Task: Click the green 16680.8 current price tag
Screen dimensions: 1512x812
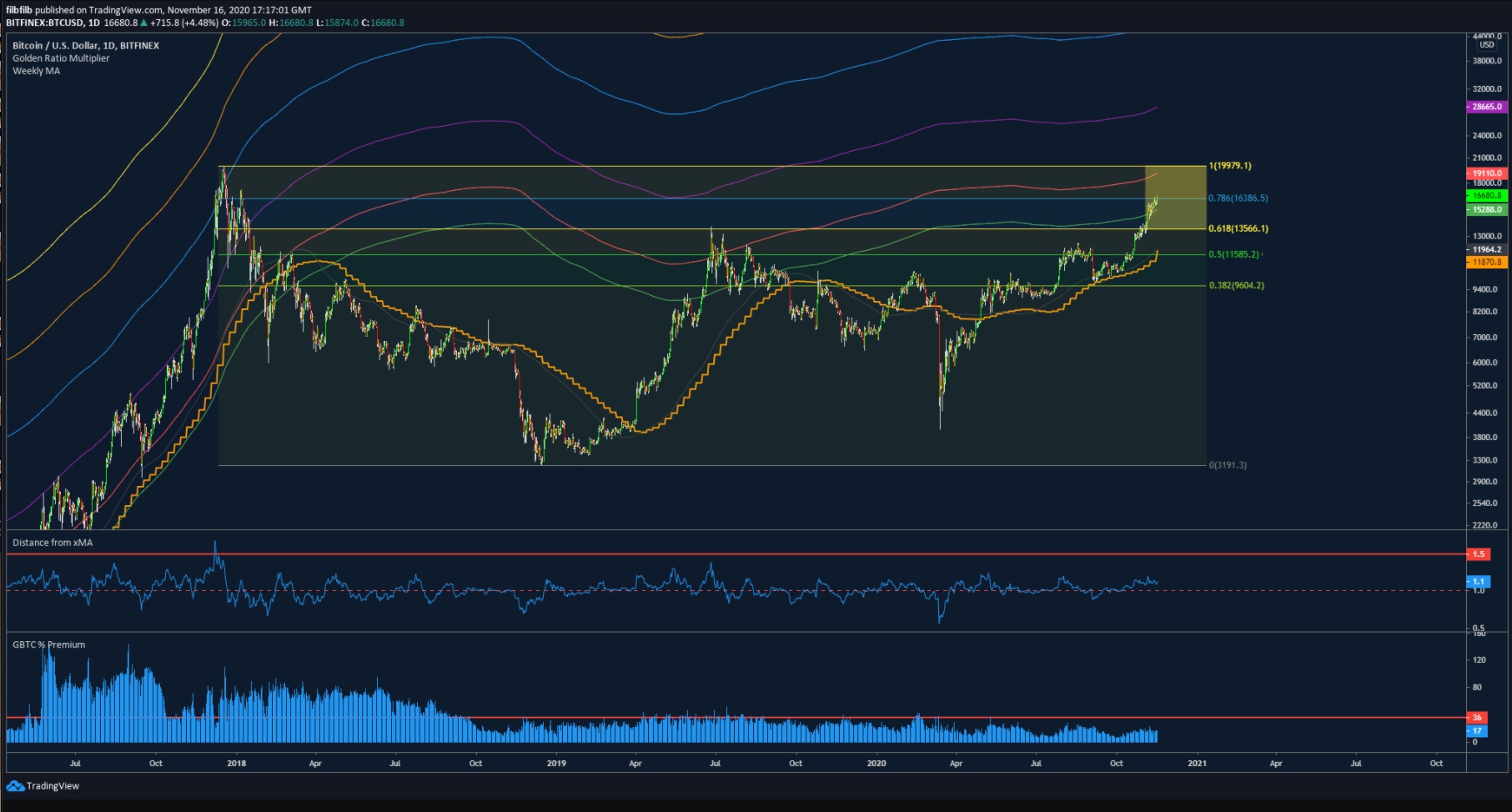Action: tap(1486, 196)
